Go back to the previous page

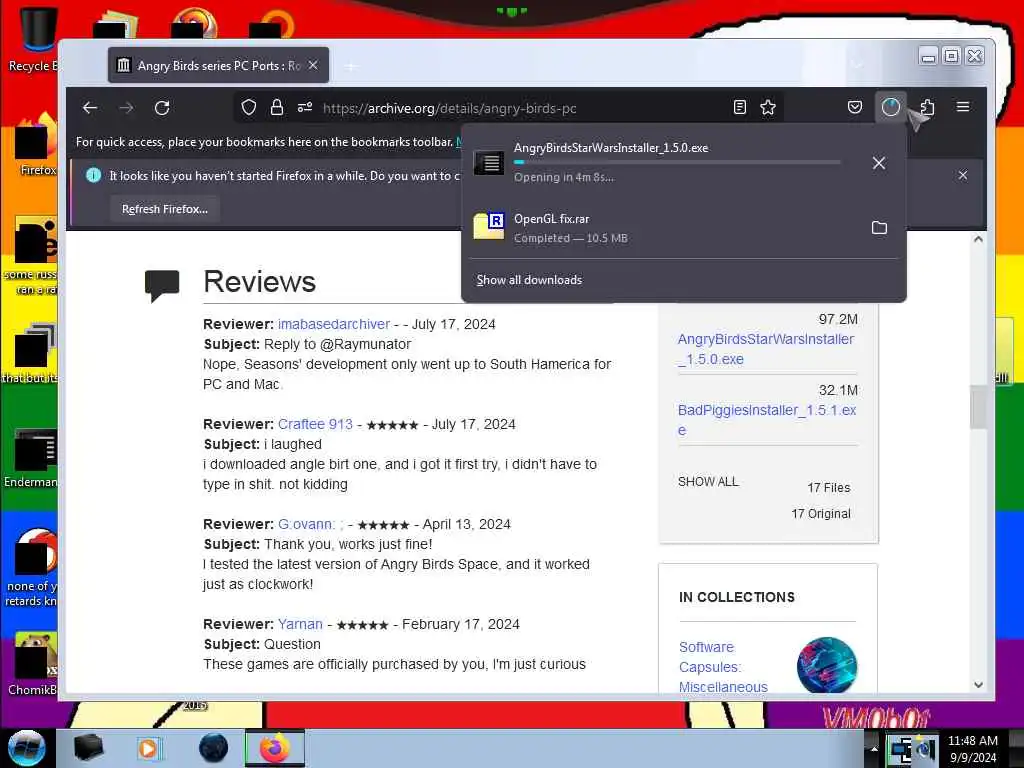click(89, 108)
